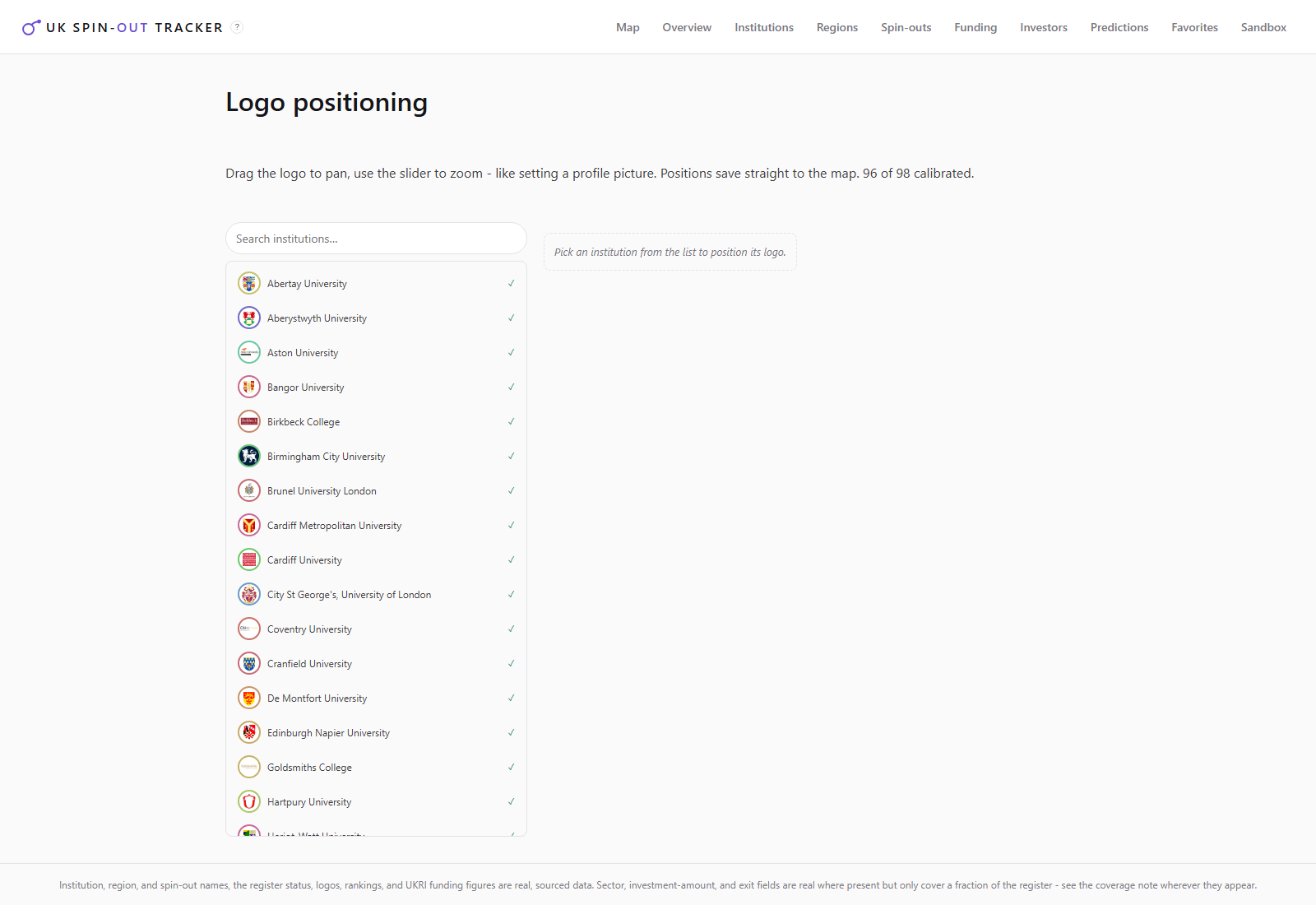Choose Birmingham City University logo icon
The image size is (1316, 905).
[x=249, y=456]
